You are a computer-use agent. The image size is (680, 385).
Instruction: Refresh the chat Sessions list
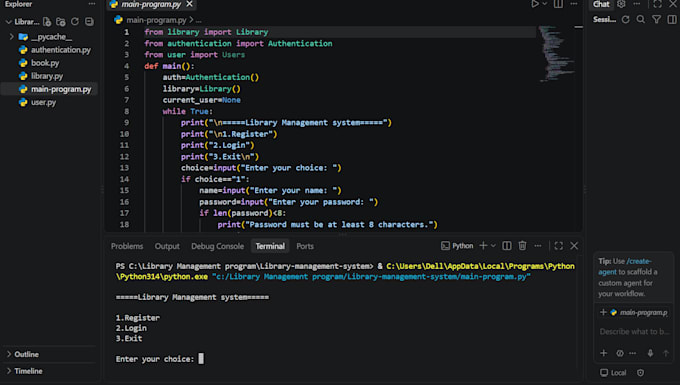point(625,20)
